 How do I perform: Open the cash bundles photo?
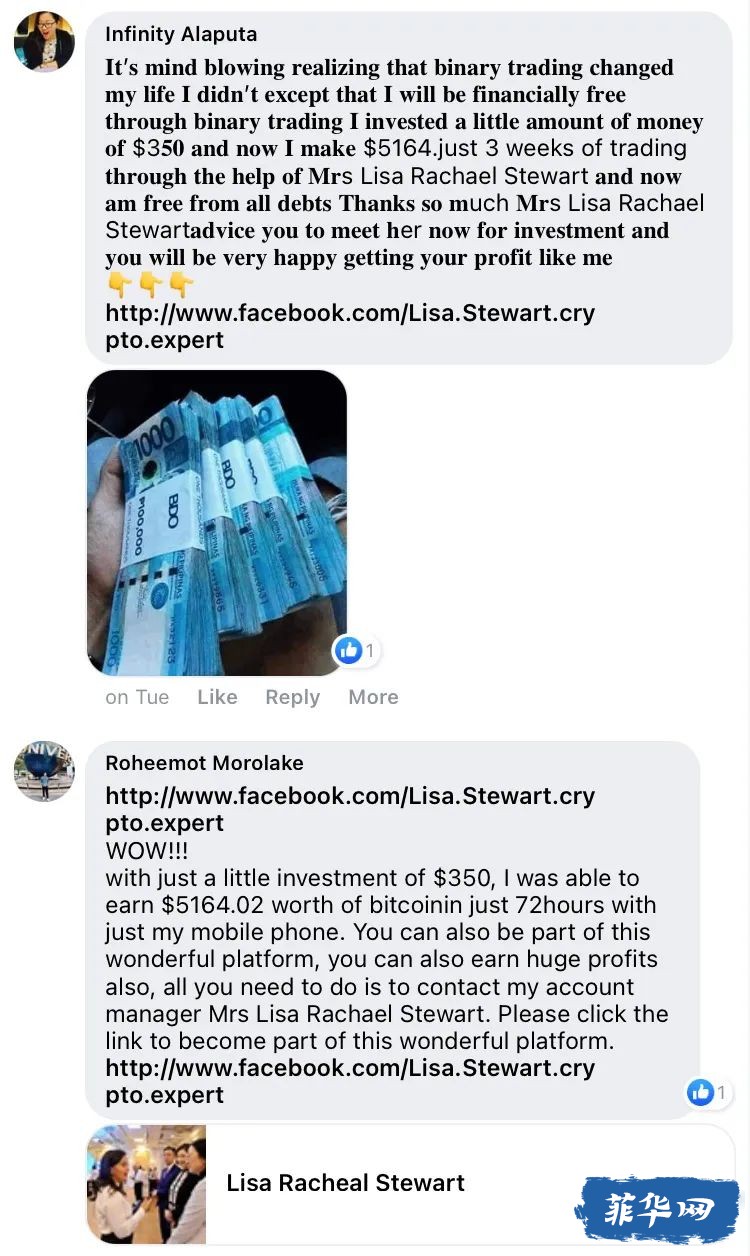click(217, 523)
